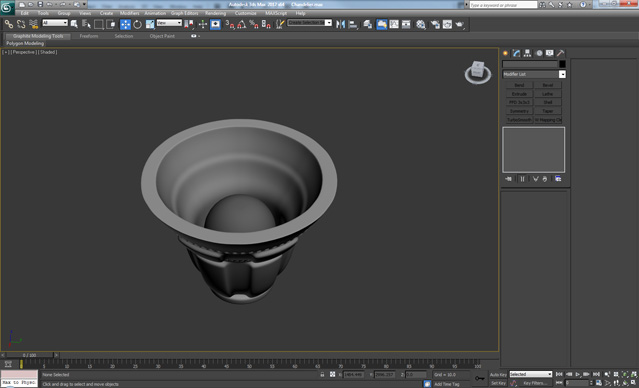Apply the Bend modifier button
Viewport: 639px width, 388px height.
[x=519, y=85]
